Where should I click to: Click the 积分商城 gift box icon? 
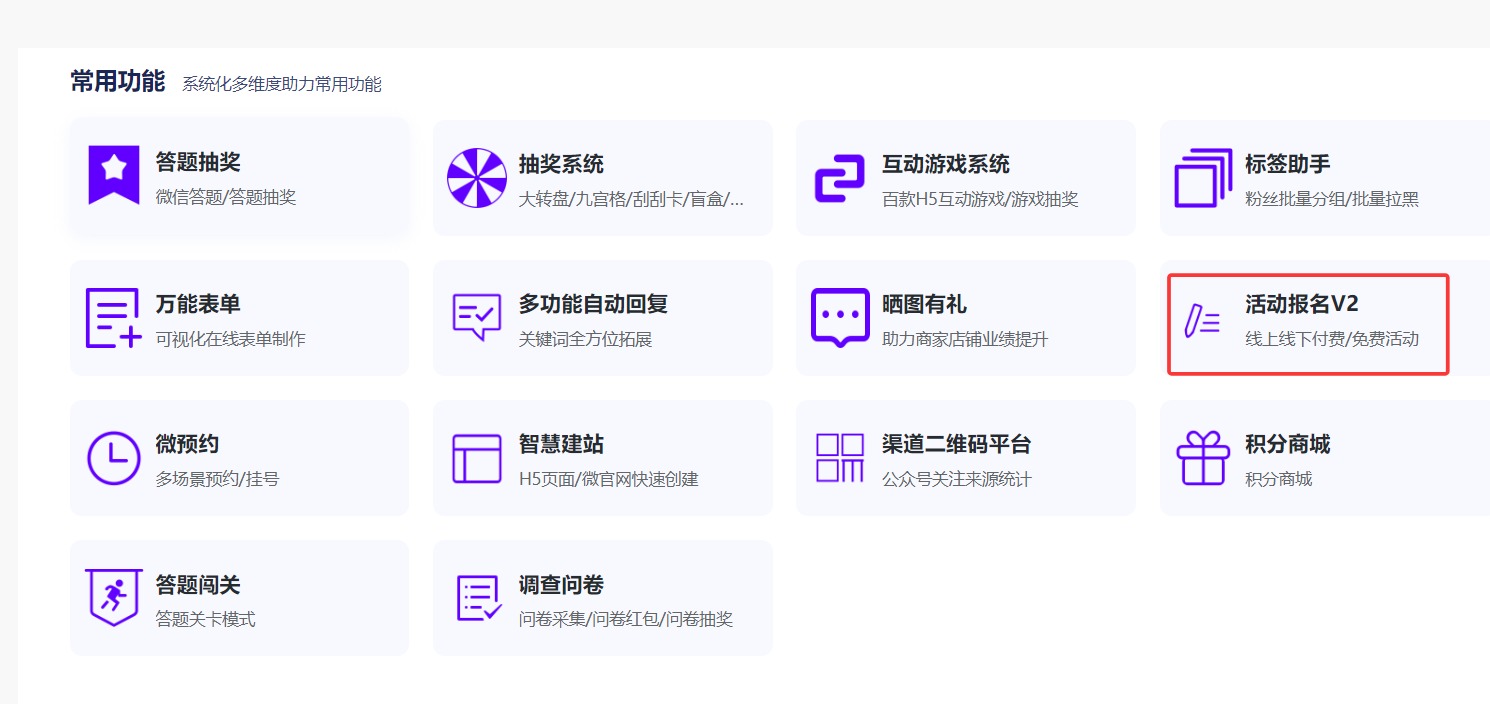tap(1202, 458)
